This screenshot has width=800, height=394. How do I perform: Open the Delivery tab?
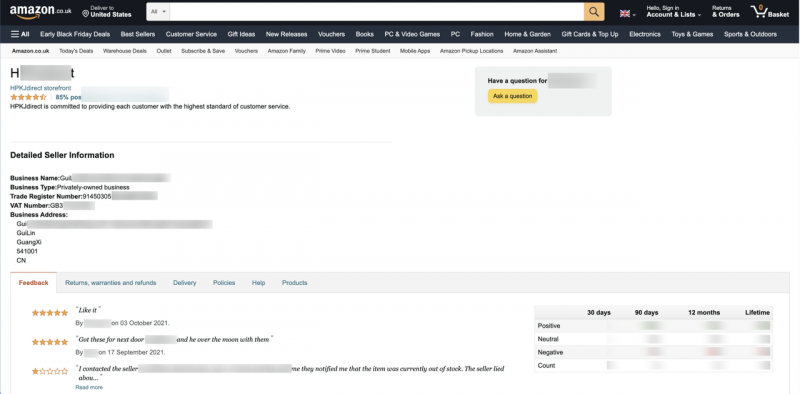[x=185, y=283]
